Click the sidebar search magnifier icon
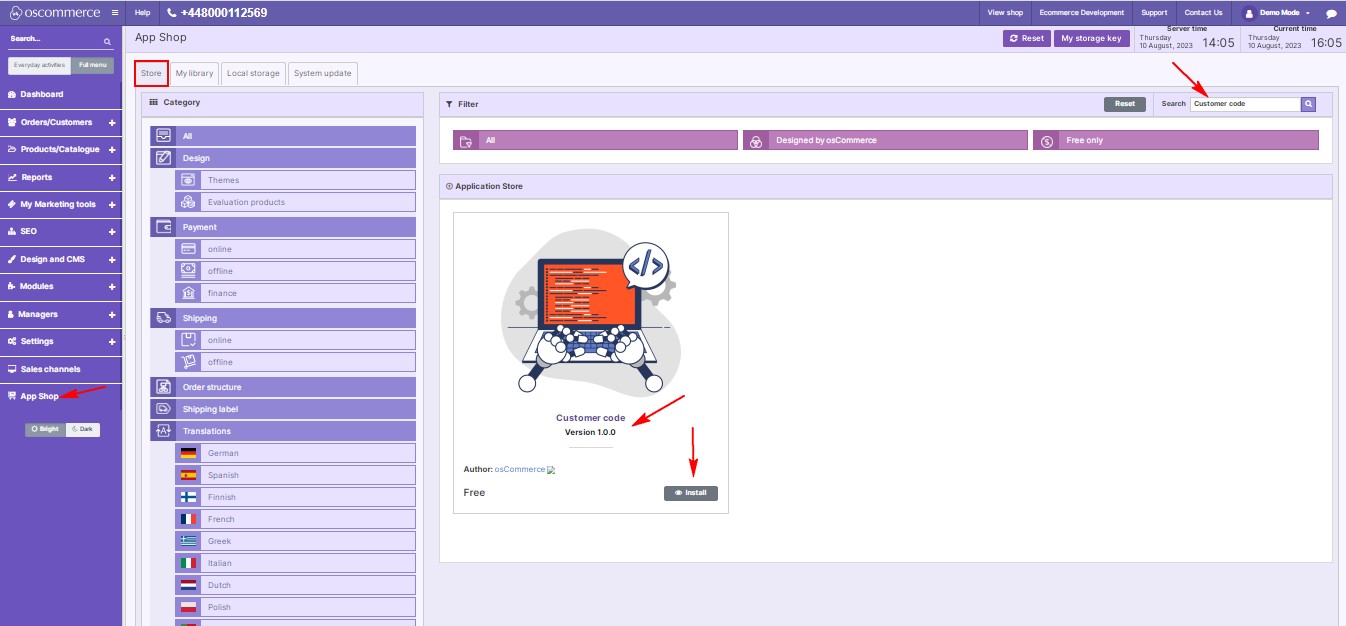The width and height of the screenshot is (1346, 626). coord(108,41)
